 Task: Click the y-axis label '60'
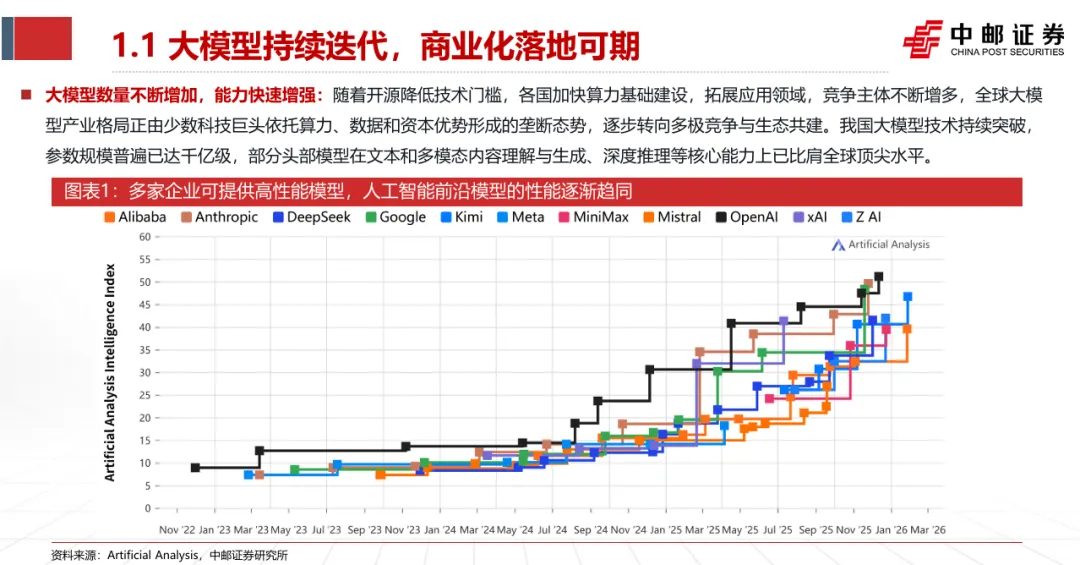tap(145, 237)
